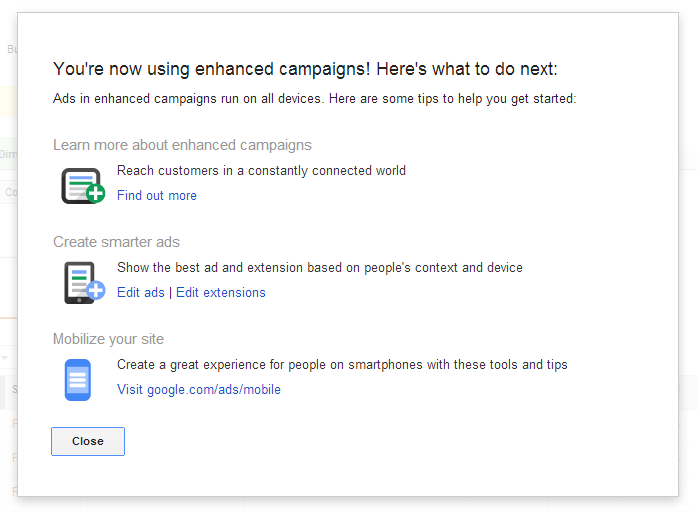Click the enhanced campaigns tablet icon
Viewport: 697px width, 514px height.
[x=83, y=185]
